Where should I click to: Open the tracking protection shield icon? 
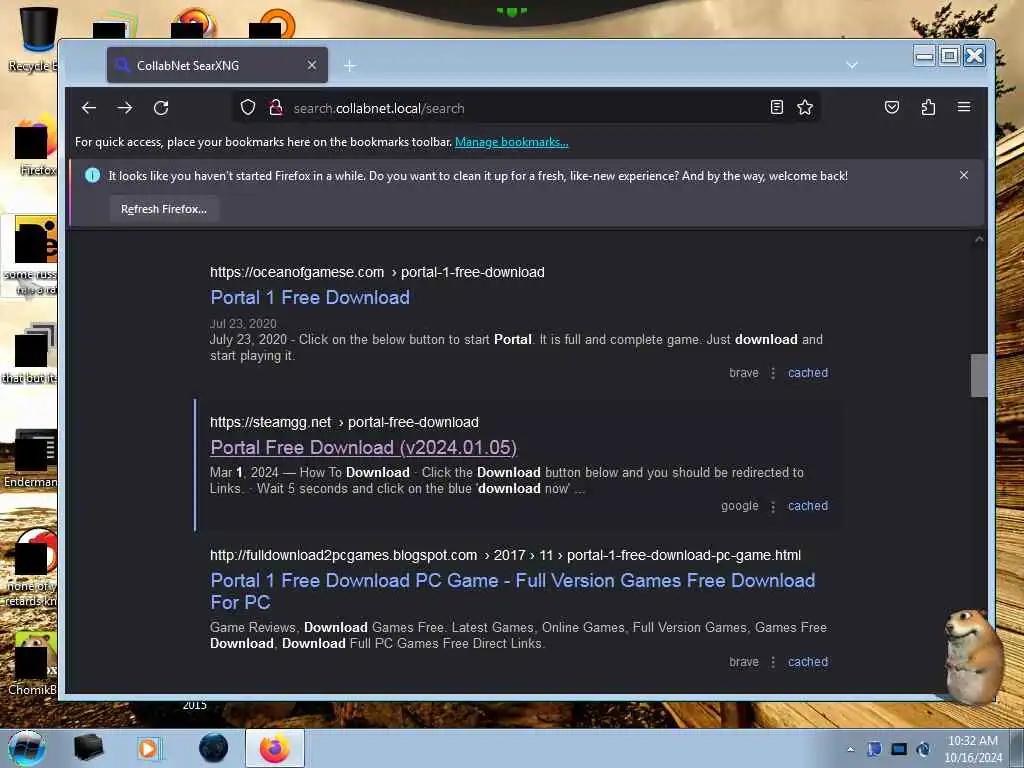pos(248,107)
